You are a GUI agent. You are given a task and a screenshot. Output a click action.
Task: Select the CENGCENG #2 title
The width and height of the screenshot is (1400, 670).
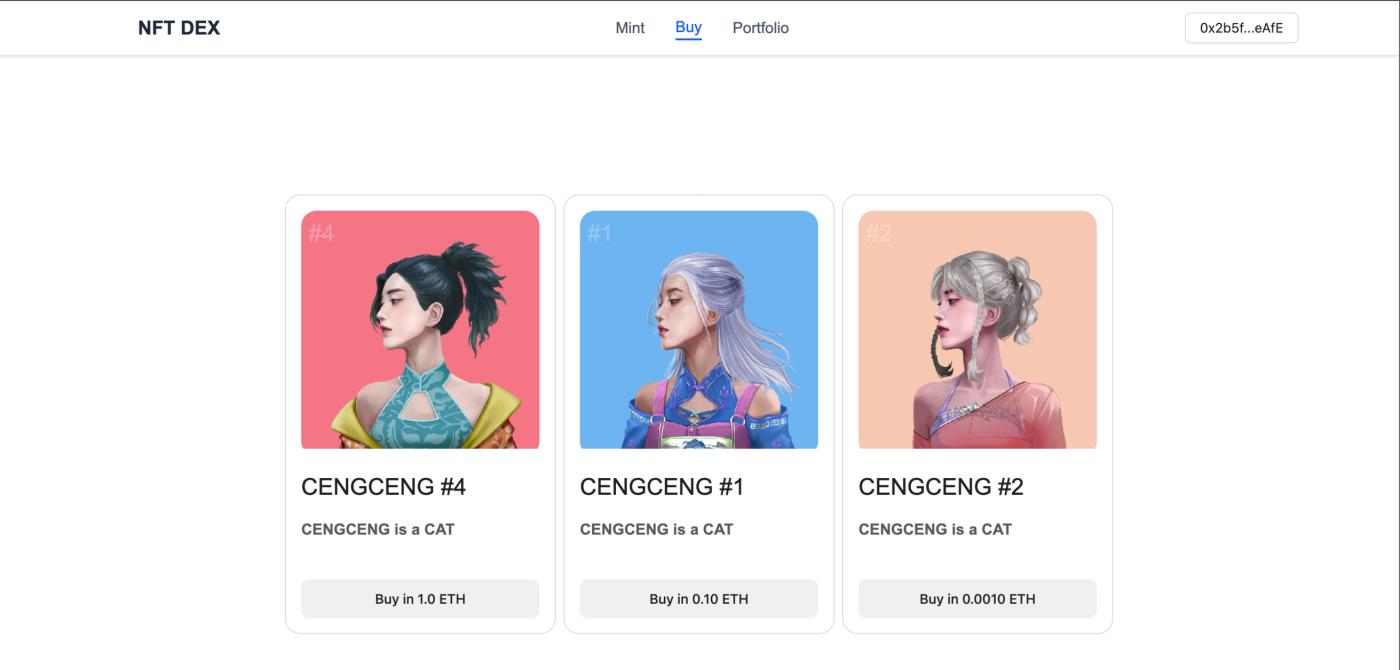tap(941, 487)
